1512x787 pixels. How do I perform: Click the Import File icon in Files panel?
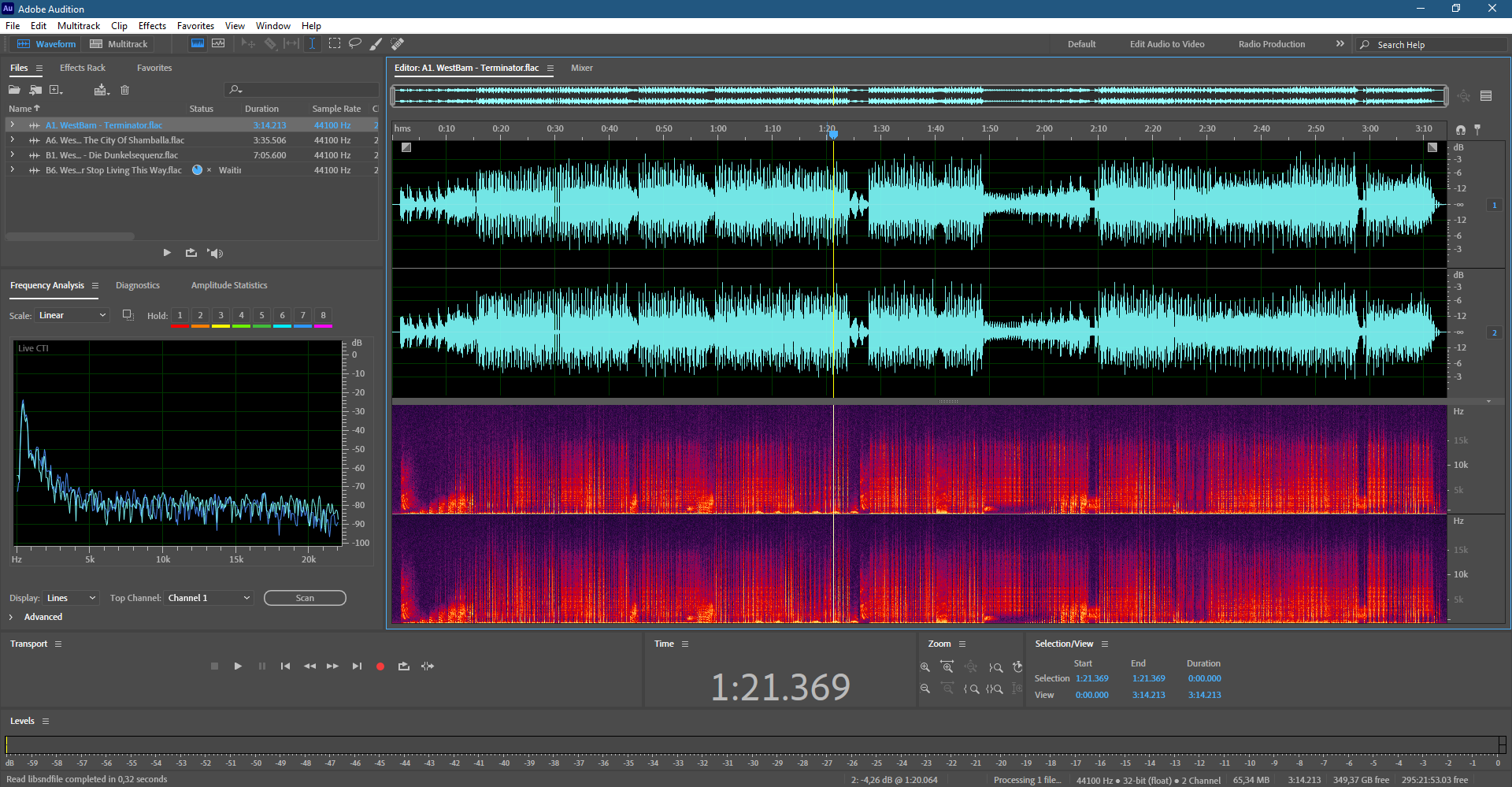pos(35,90)
